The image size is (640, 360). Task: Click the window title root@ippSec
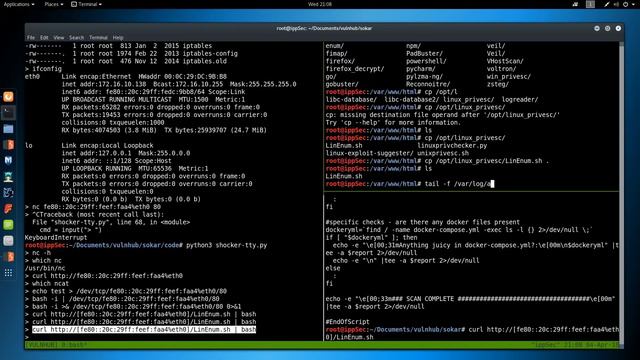pyautogui.click(x=324, y=28)
